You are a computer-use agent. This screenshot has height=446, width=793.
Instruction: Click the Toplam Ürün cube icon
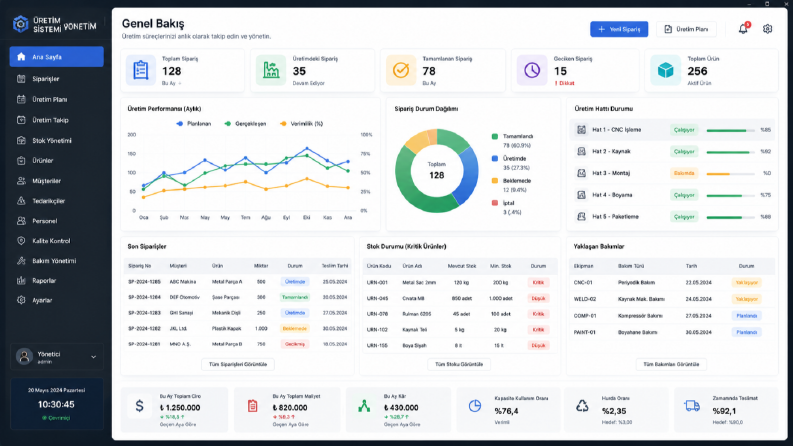(x=666, y=70)
